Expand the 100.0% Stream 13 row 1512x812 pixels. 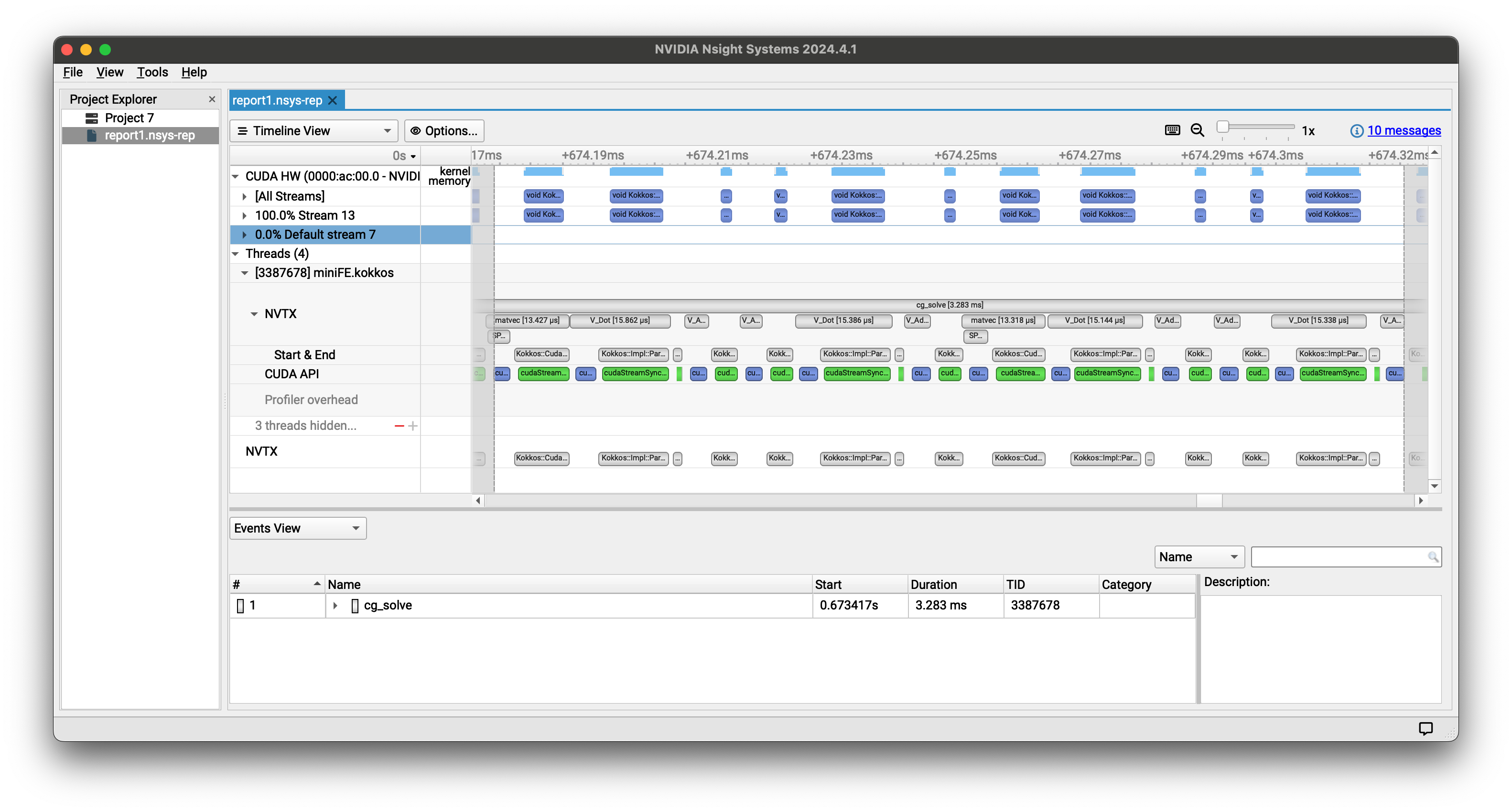tap(245, 216)
